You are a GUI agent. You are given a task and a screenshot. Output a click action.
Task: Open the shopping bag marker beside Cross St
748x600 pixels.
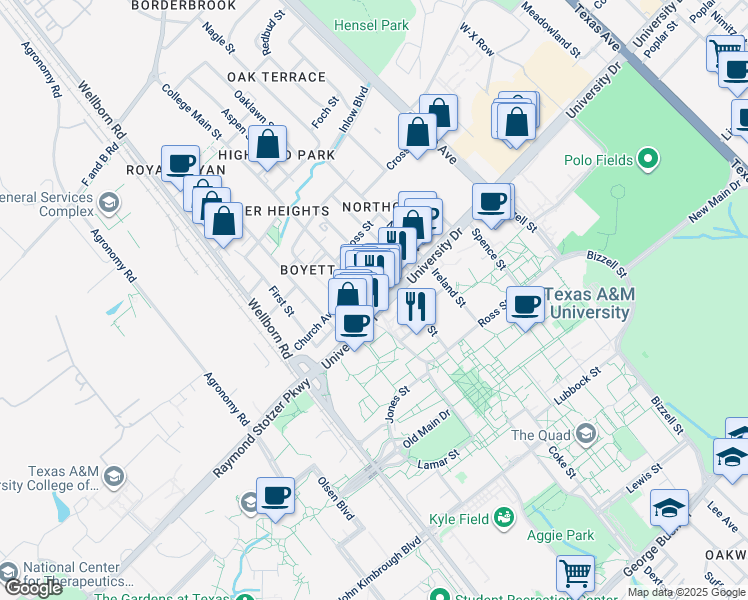417,133
